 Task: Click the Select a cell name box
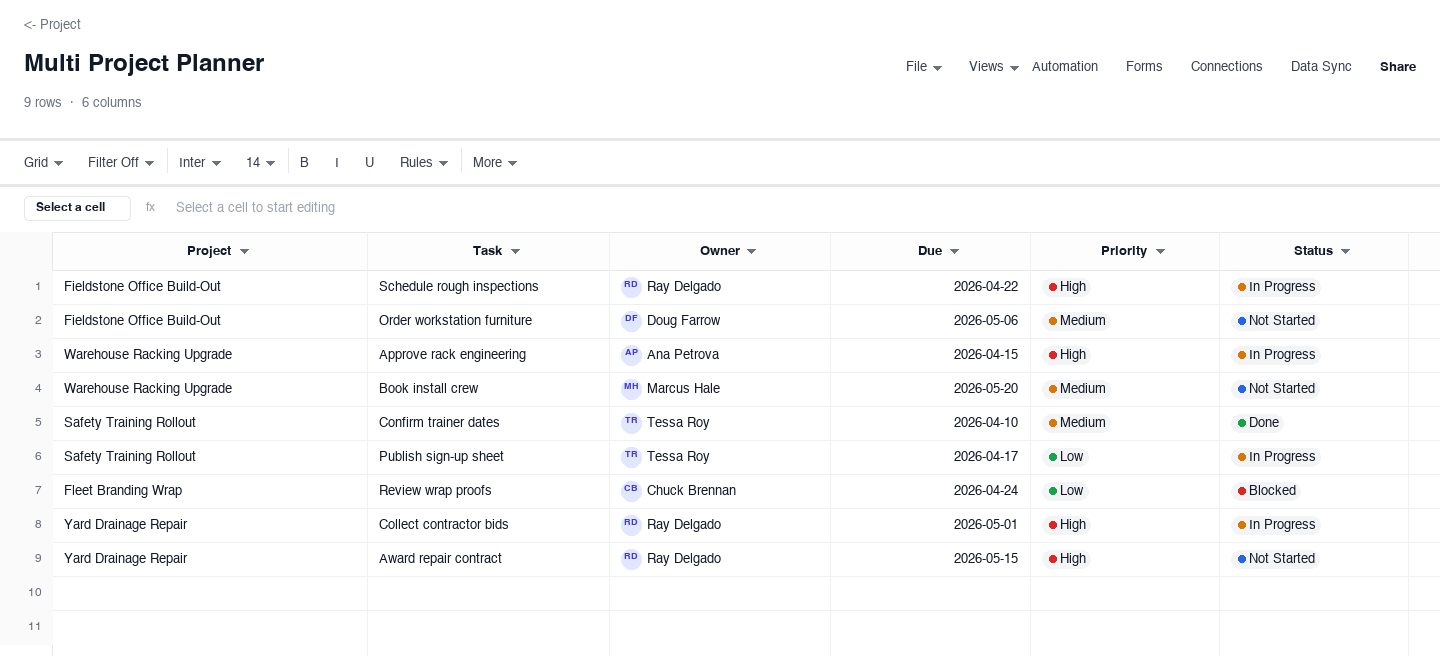coord(77,208)
